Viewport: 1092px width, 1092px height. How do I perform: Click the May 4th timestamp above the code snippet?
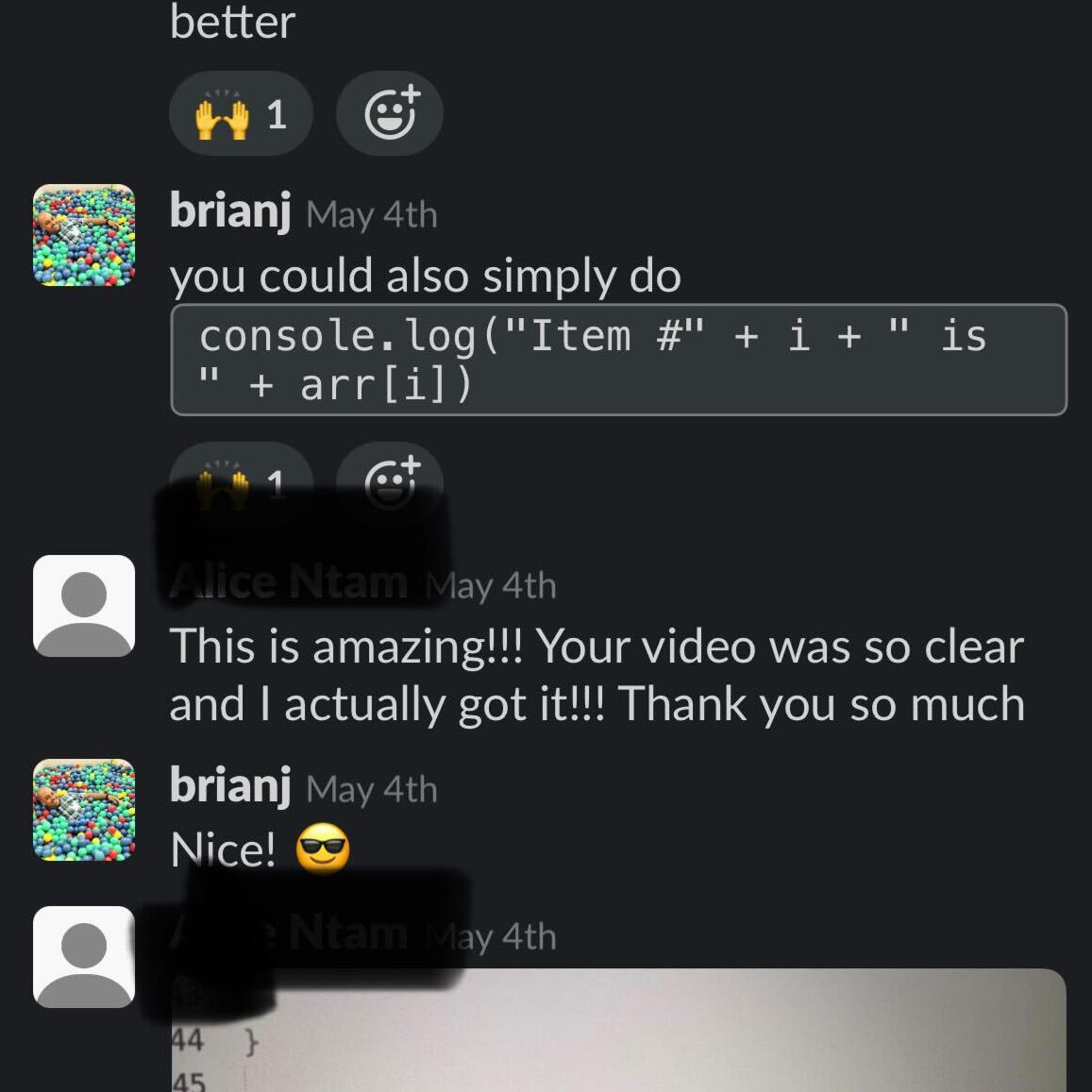click(372, 214)
